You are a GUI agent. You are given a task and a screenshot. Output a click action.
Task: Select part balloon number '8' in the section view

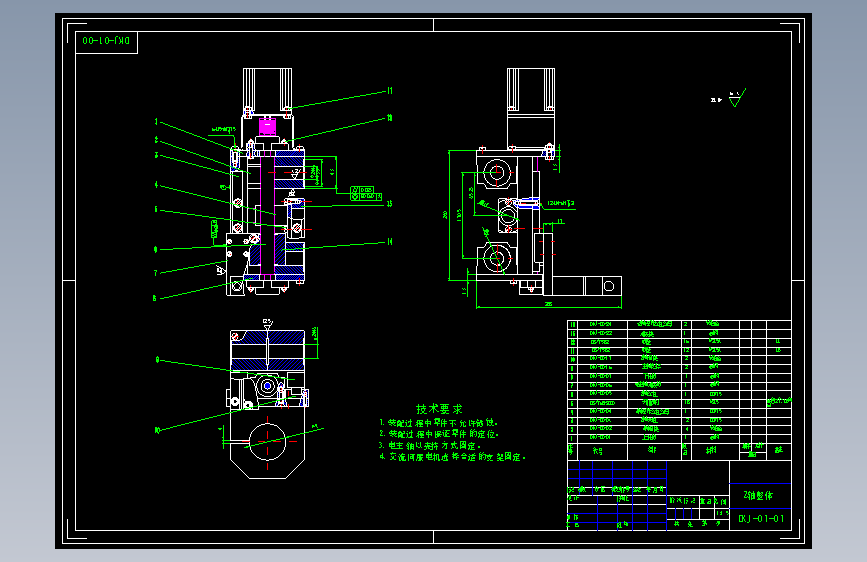(155, 298)
